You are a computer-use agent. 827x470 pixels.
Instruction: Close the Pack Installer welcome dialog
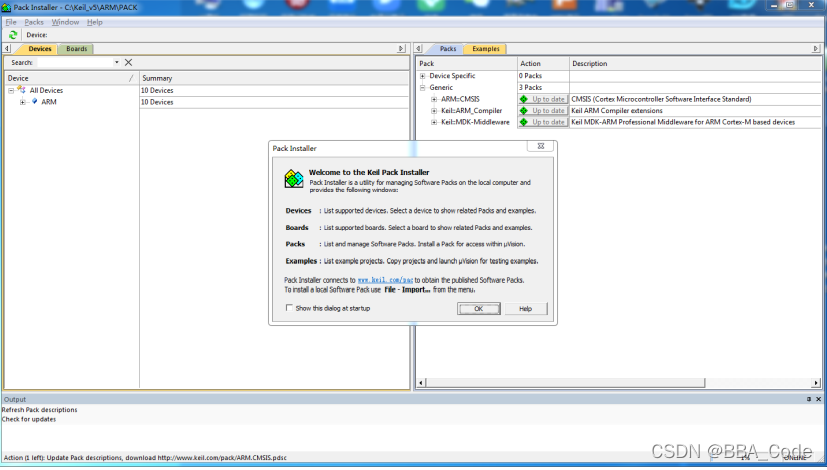541,146
